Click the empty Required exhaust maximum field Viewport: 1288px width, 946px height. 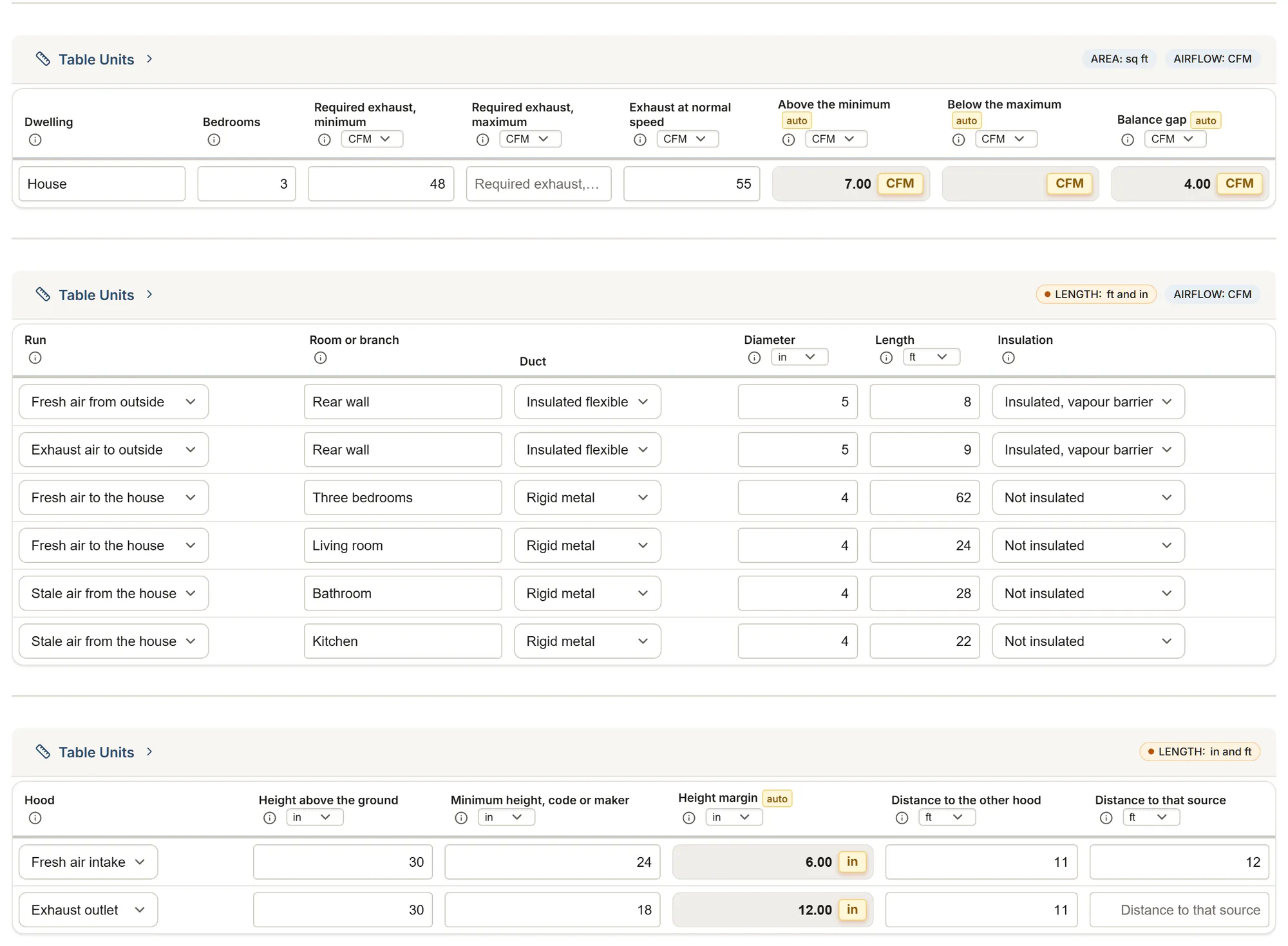[538, 184]
